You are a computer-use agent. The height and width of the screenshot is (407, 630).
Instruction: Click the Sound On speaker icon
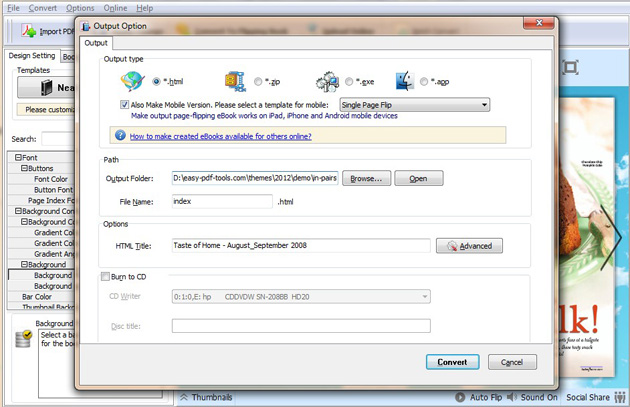pos(512,397)
